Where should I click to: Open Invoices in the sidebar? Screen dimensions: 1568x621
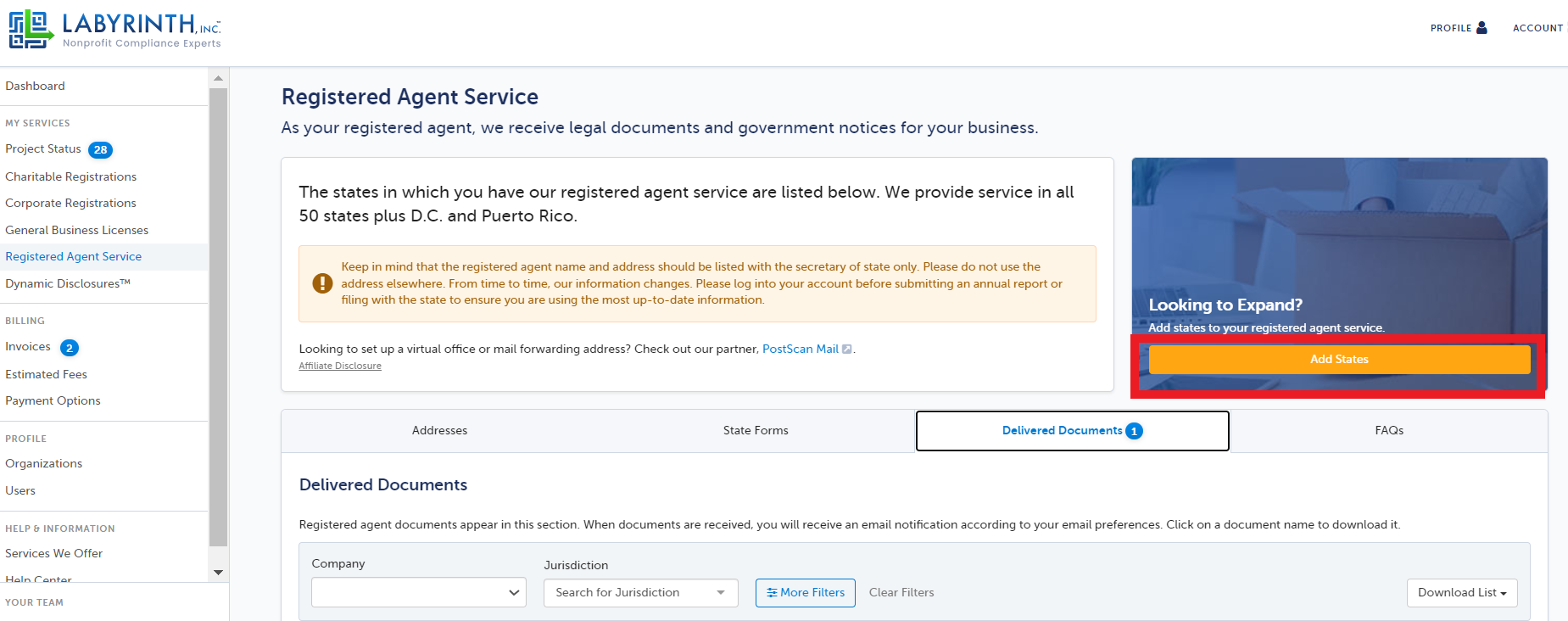28,347
